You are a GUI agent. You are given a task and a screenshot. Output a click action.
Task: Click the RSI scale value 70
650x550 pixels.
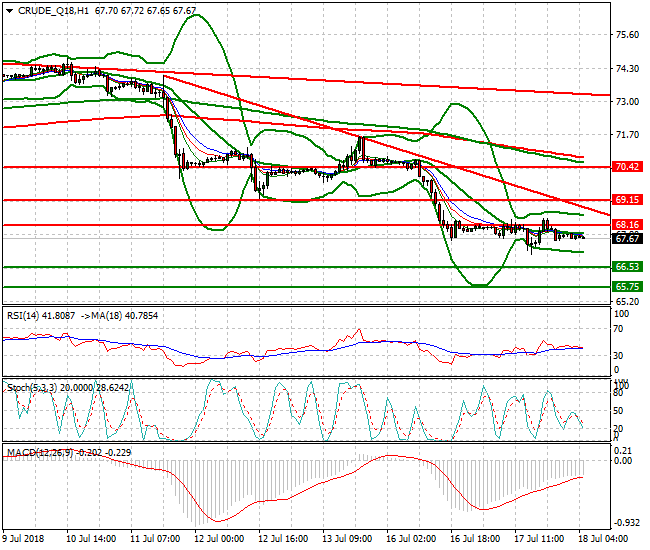point(618,329)
